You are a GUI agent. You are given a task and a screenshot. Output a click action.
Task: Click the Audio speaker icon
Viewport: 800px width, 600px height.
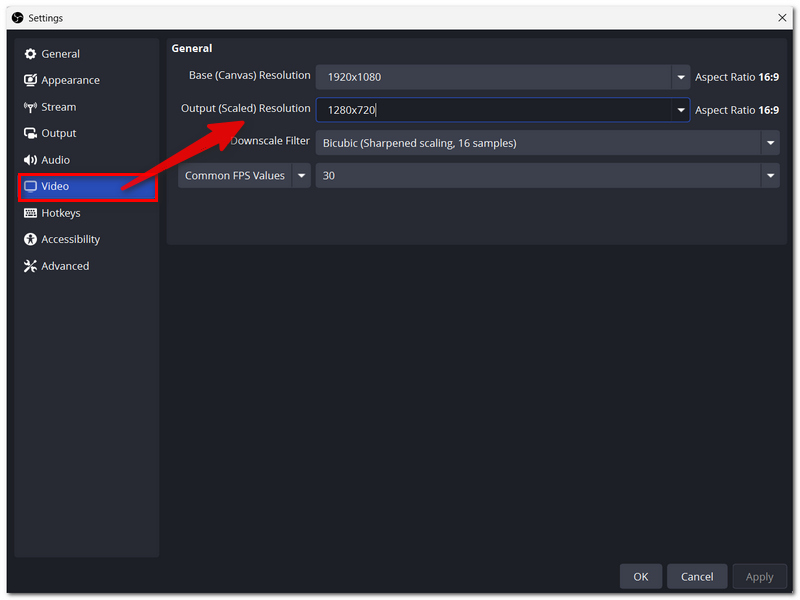pyautogui.click(x=31, y=160)
